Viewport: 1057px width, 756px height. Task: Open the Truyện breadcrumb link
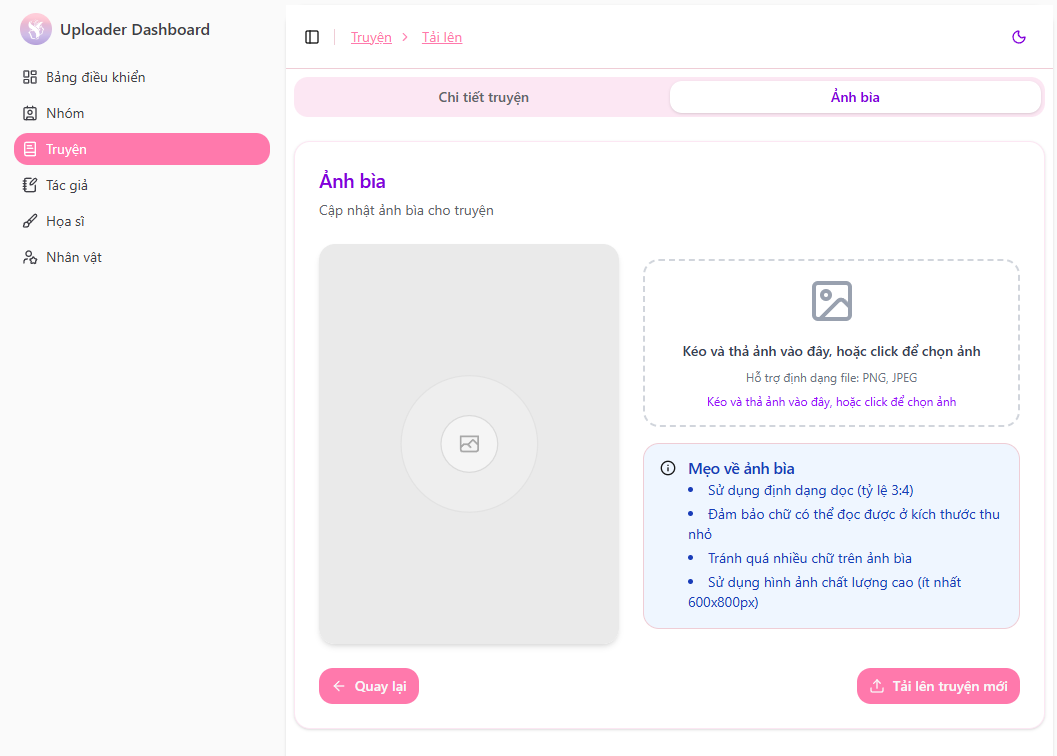click(x=371, y=37)
